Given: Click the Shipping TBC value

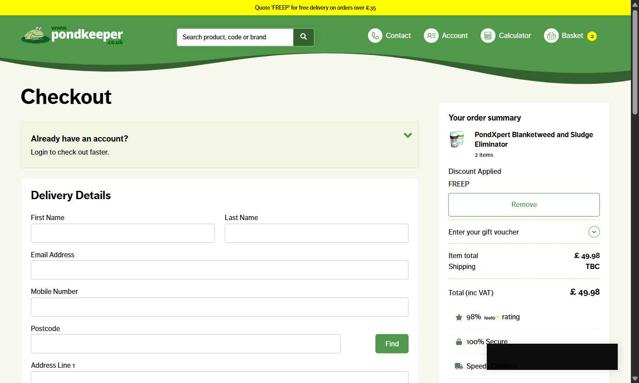Looking at the screenshot, I should click(593, 266).
